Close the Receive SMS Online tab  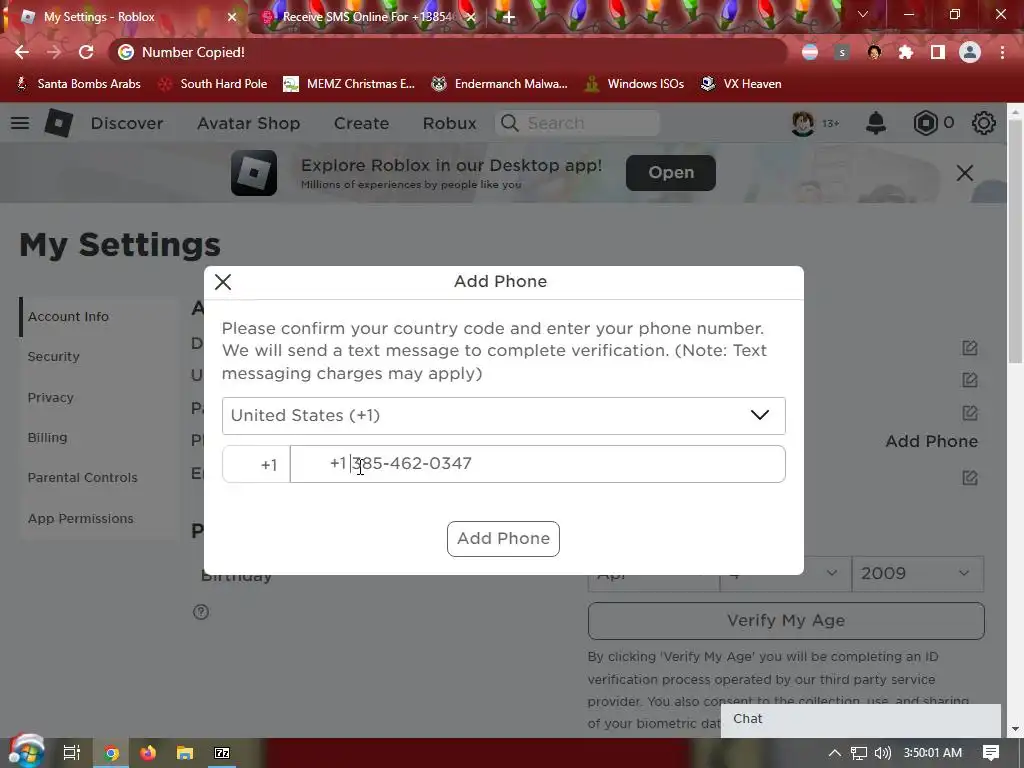pyautogui.click(x=470, y=17)
